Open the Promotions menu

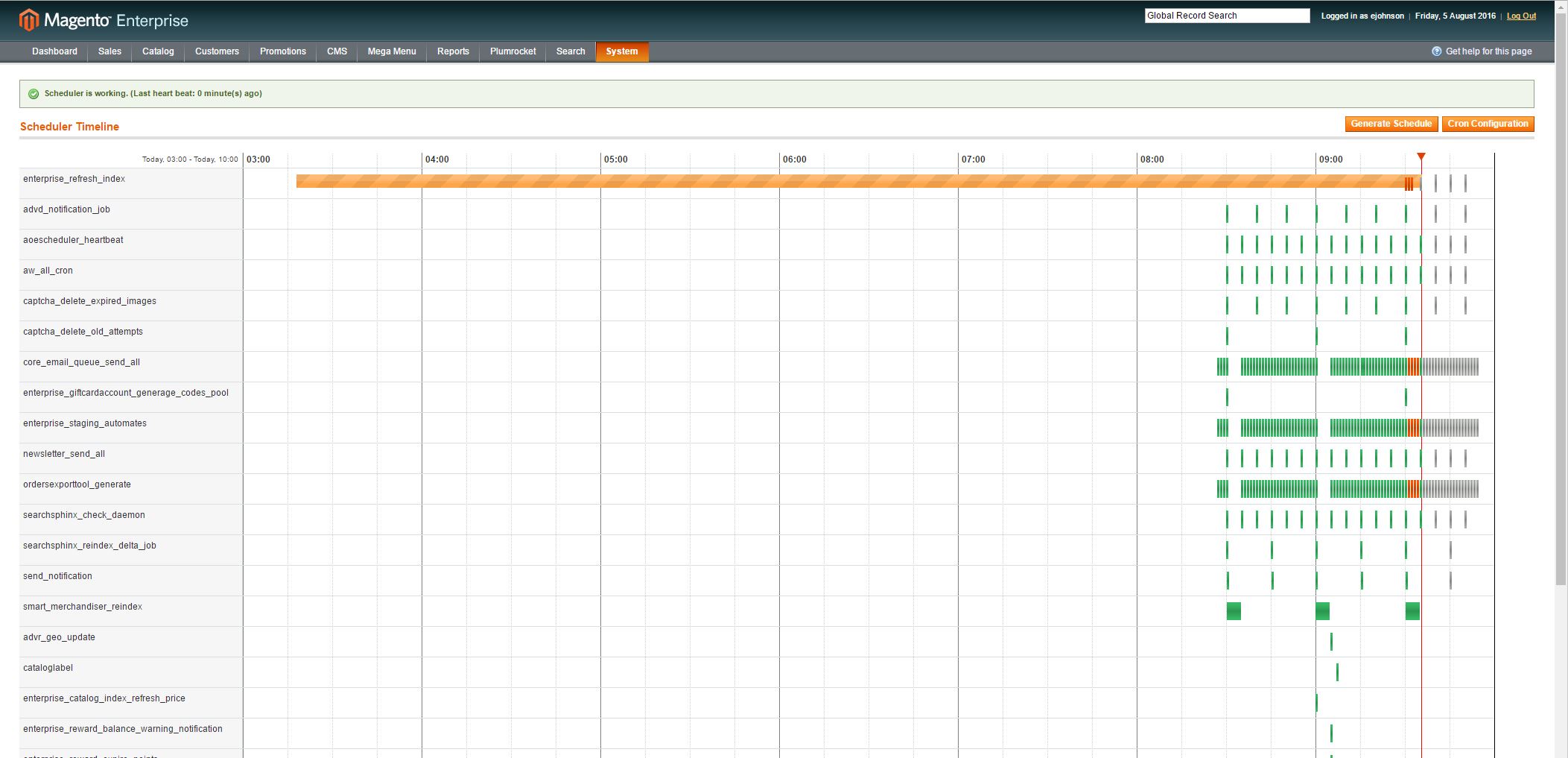[x=282, y=51]
